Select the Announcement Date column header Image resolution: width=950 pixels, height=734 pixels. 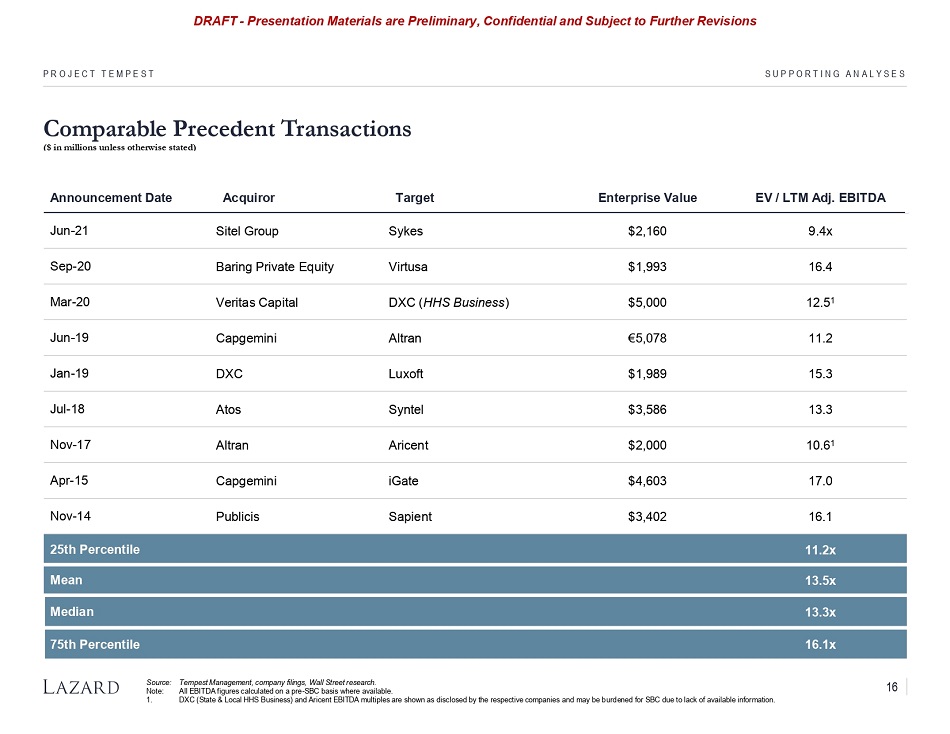(x=111, y=198)
